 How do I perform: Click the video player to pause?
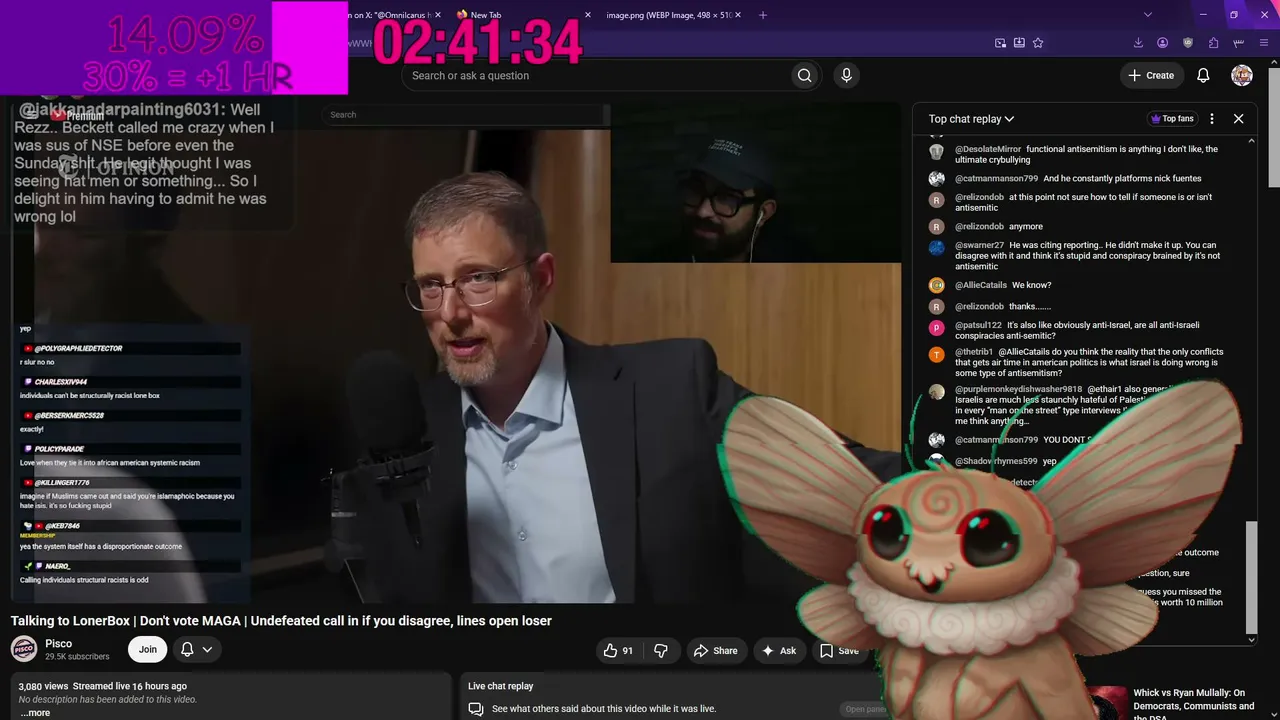[x=455, y=352]
